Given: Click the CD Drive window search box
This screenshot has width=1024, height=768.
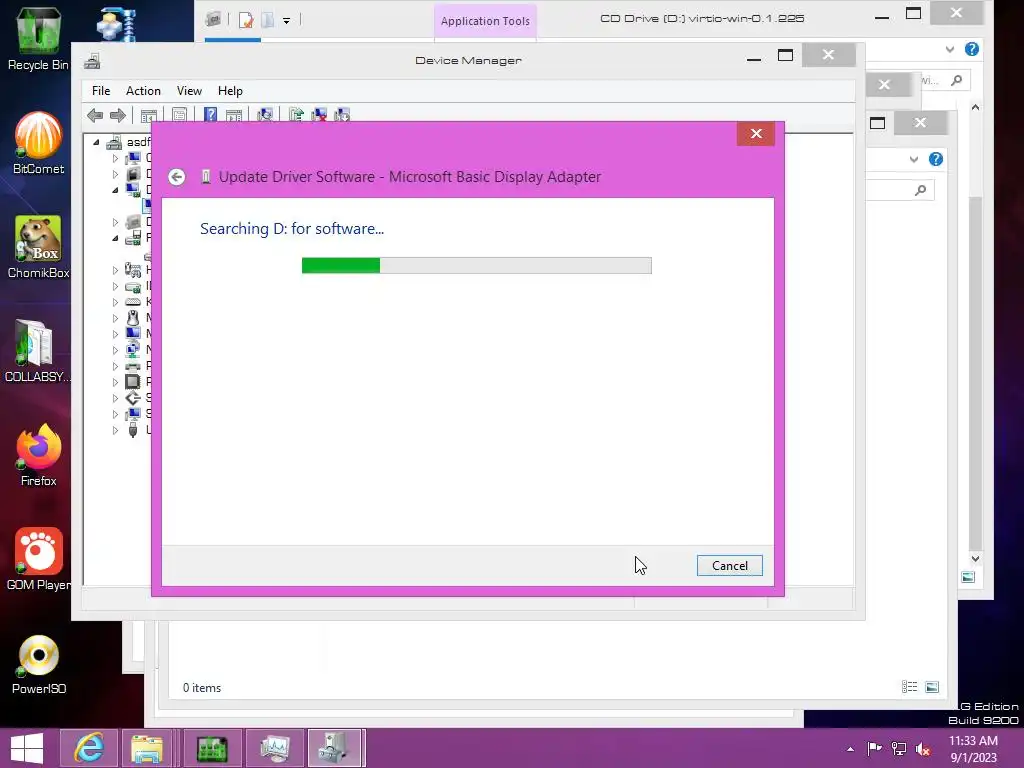Looking at the screenshot, I should (x=944, y=80).
